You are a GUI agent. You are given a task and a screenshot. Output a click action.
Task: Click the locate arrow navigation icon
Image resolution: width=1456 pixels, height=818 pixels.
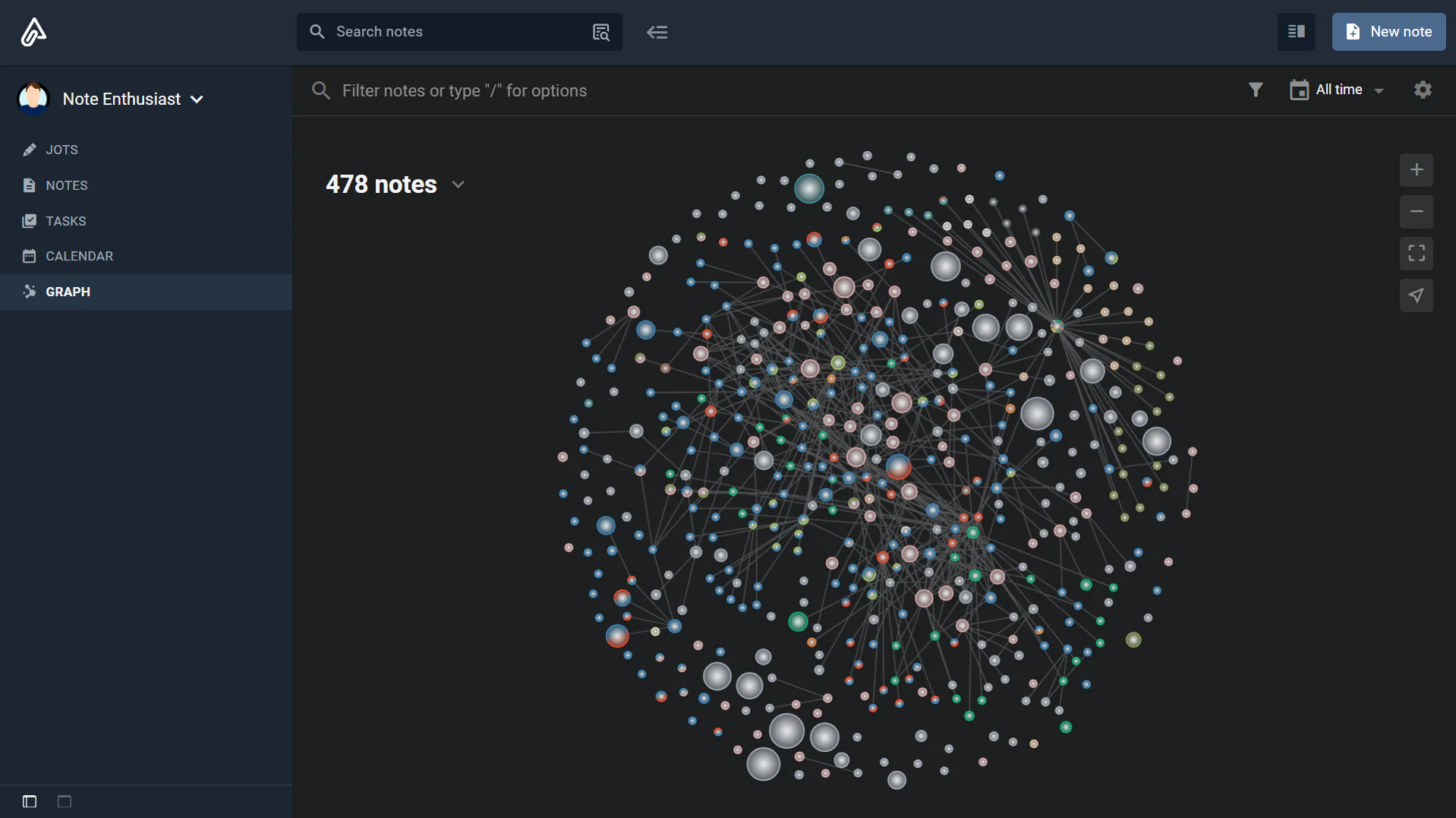[1417, 295]
